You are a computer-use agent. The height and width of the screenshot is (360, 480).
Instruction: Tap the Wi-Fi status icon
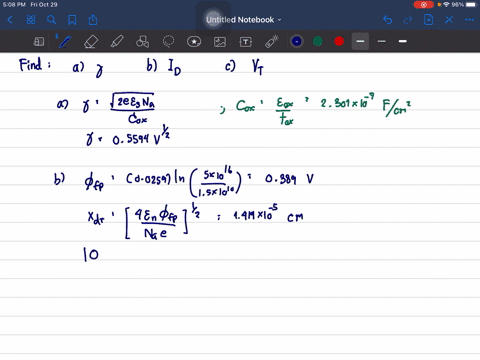click(x=446, y=5)
